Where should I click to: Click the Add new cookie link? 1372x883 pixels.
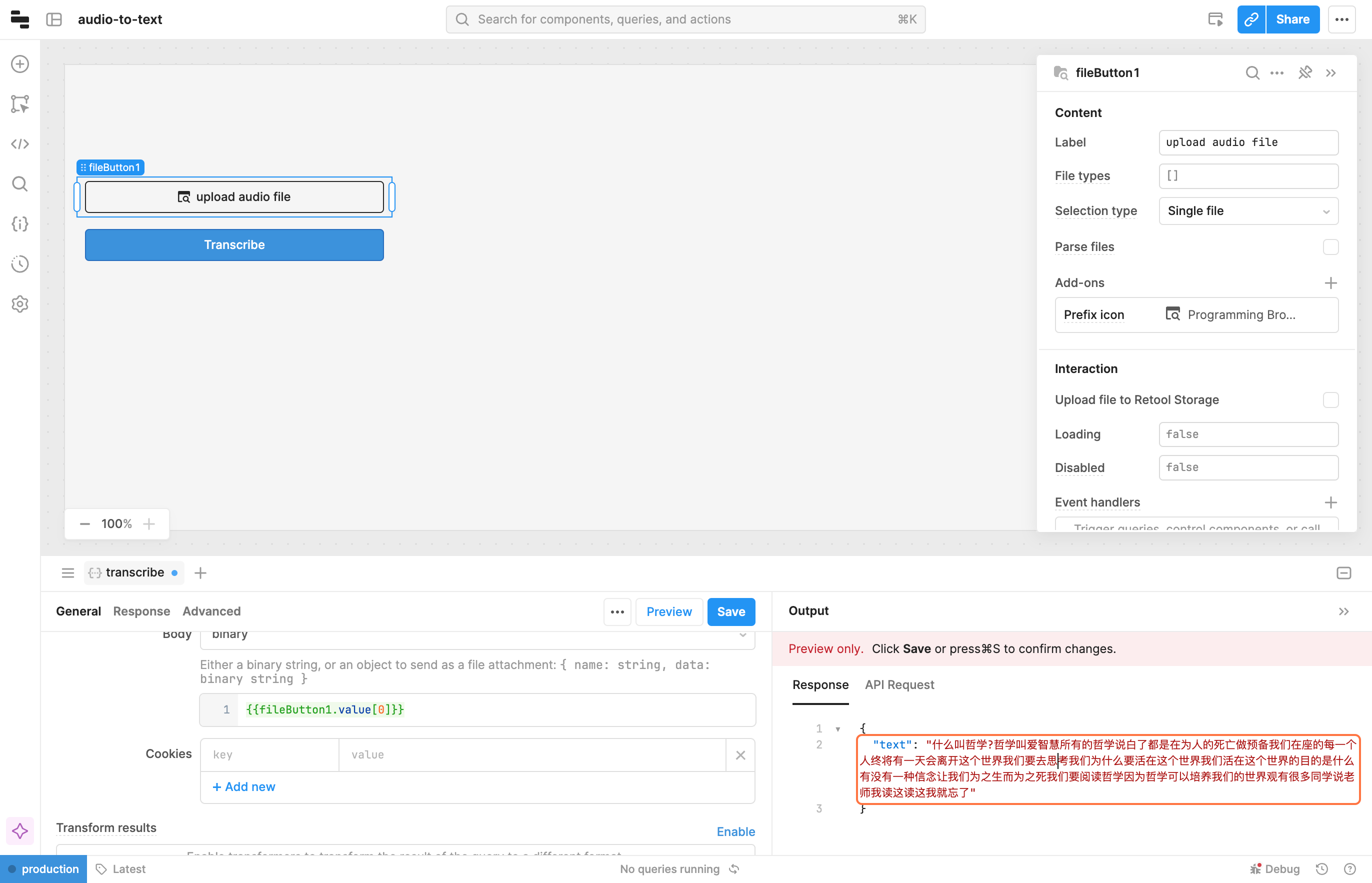click(243, 786)
